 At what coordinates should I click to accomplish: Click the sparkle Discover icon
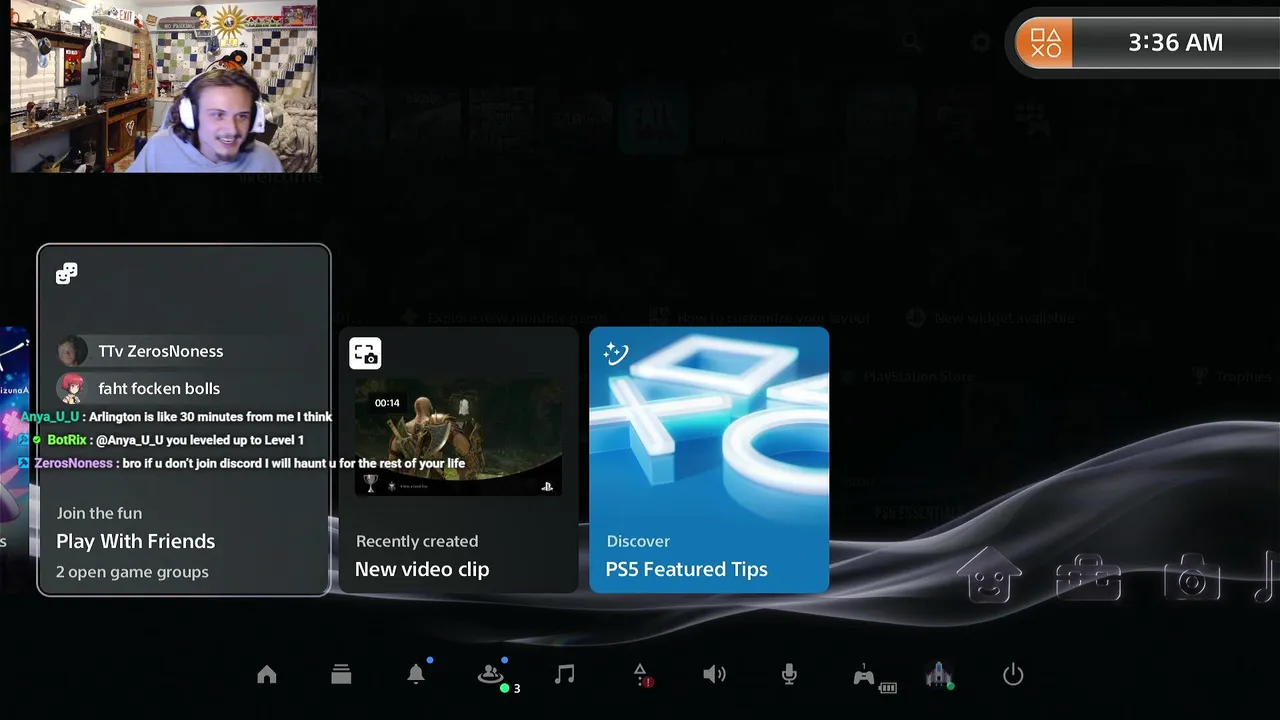pyautogui.click(x=616, y=353)
